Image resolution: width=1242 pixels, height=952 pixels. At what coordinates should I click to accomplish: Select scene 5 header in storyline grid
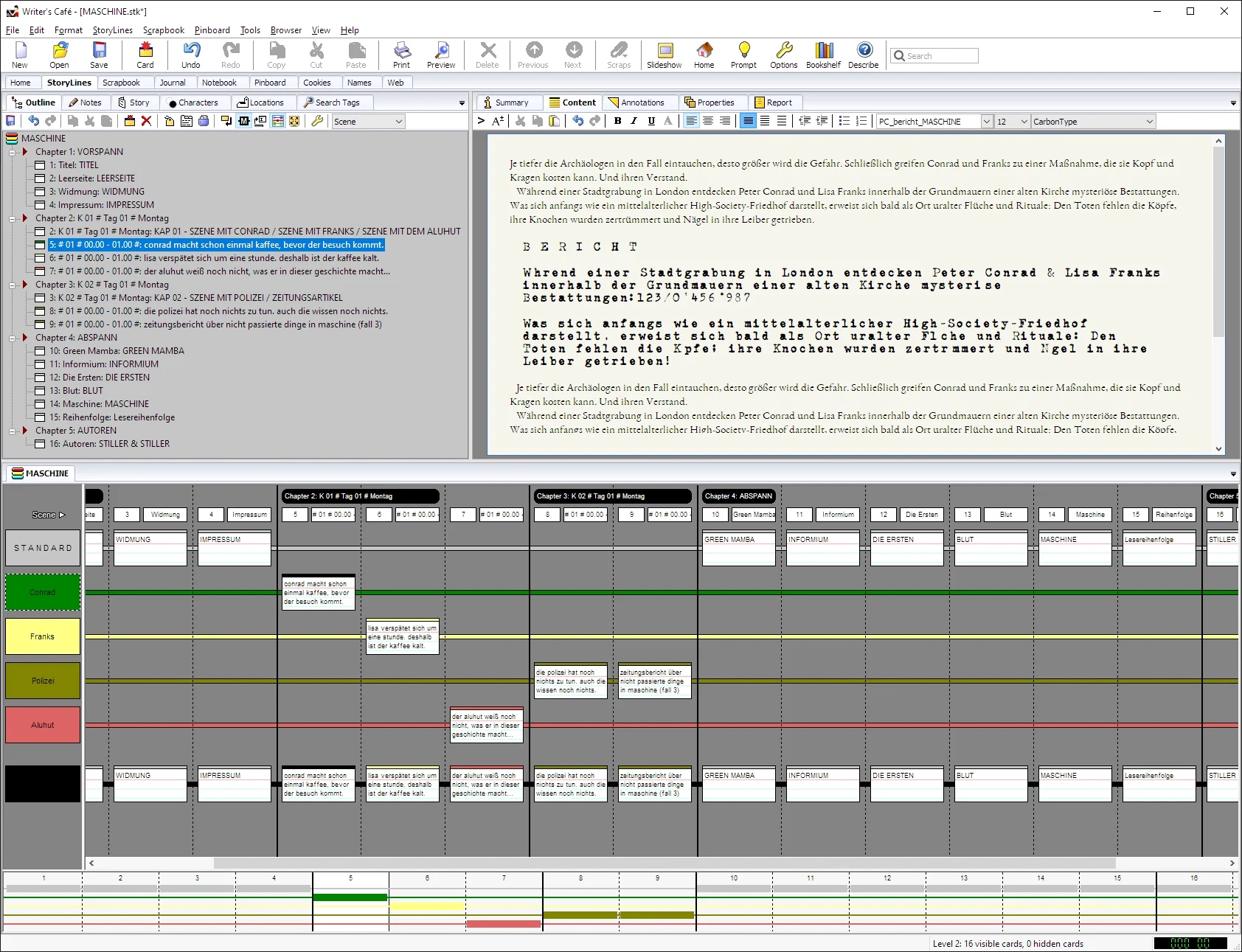(295, 515)
